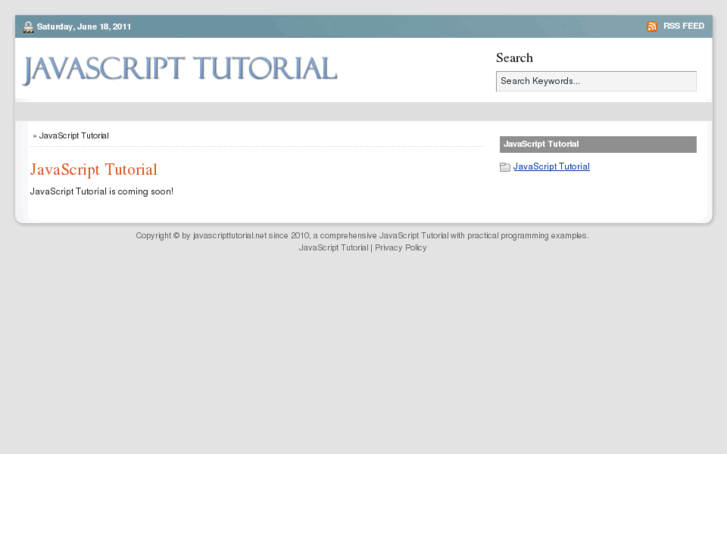Click the gray JavaScript Tutorial sidebar header
Viewport: 727px width, 545px height.
598,144
